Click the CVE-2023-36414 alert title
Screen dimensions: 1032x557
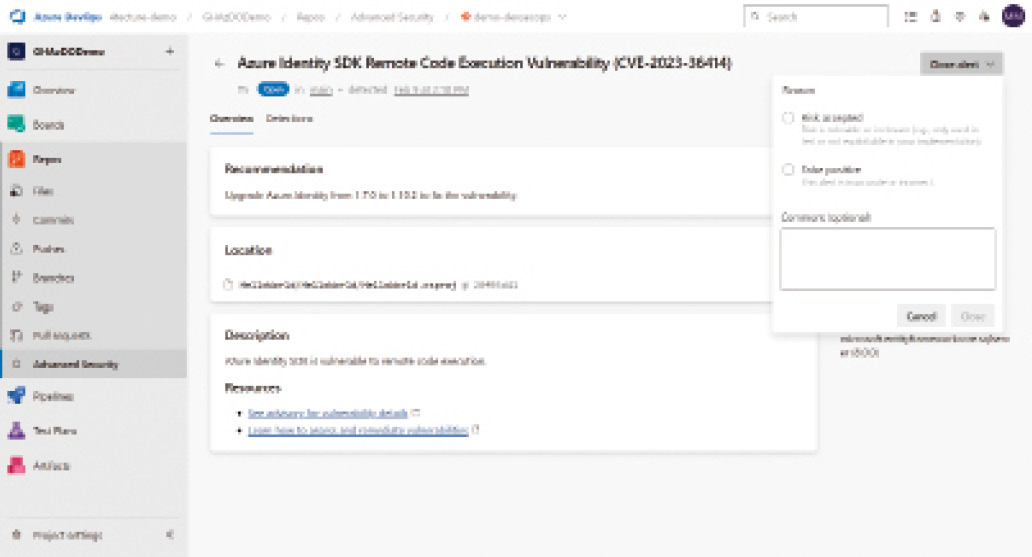(484, 63)
